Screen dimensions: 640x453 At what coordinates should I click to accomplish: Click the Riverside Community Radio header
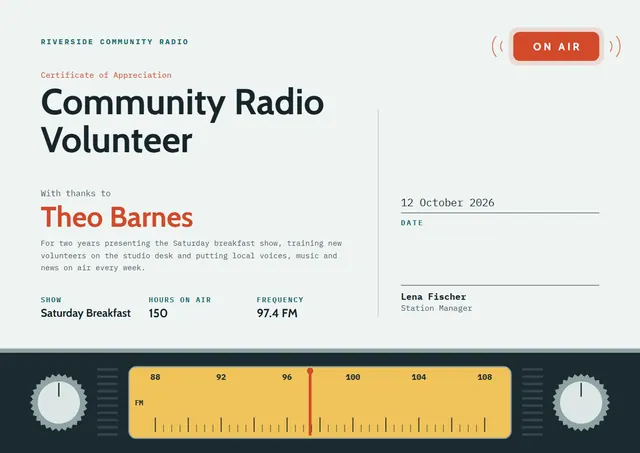tap(114, 42)
